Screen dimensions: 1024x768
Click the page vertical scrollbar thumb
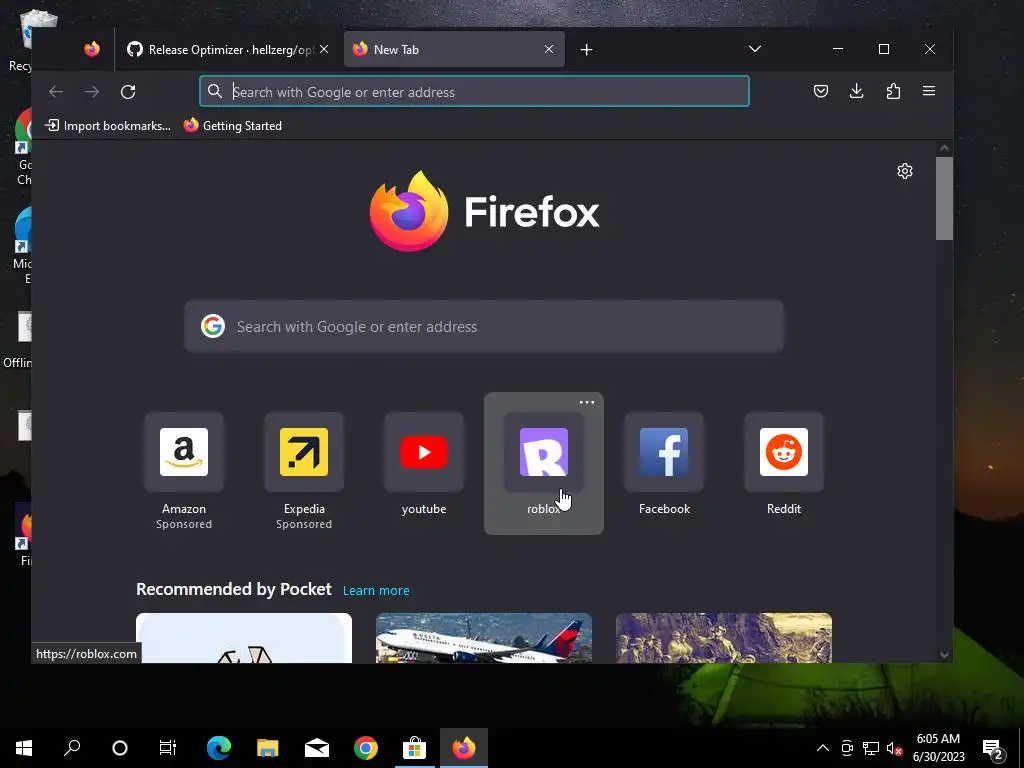point(944,199)
